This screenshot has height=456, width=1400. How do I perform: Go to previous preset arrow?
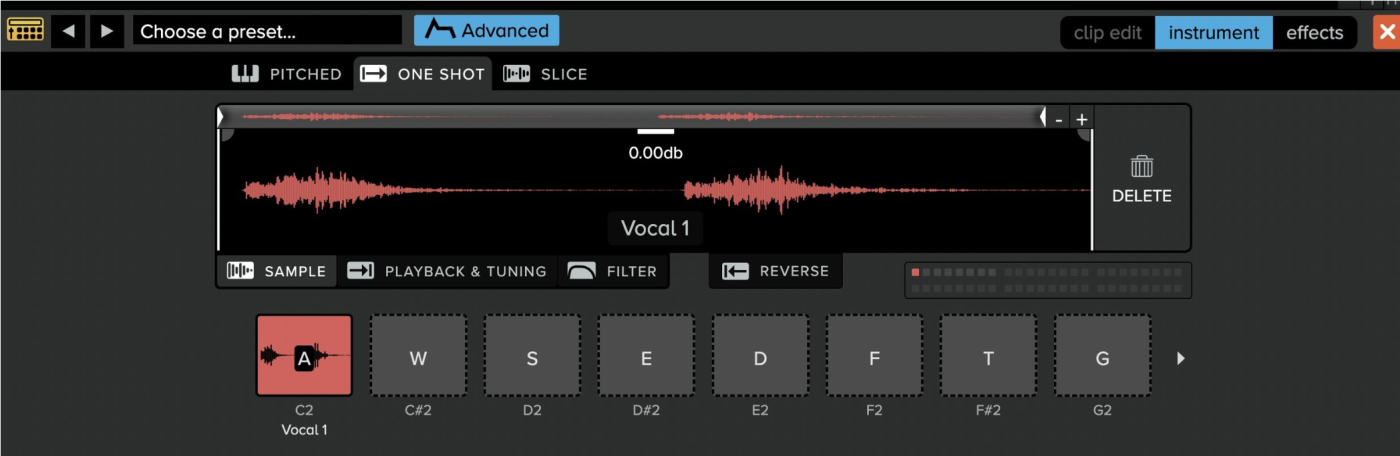[68, 31]
